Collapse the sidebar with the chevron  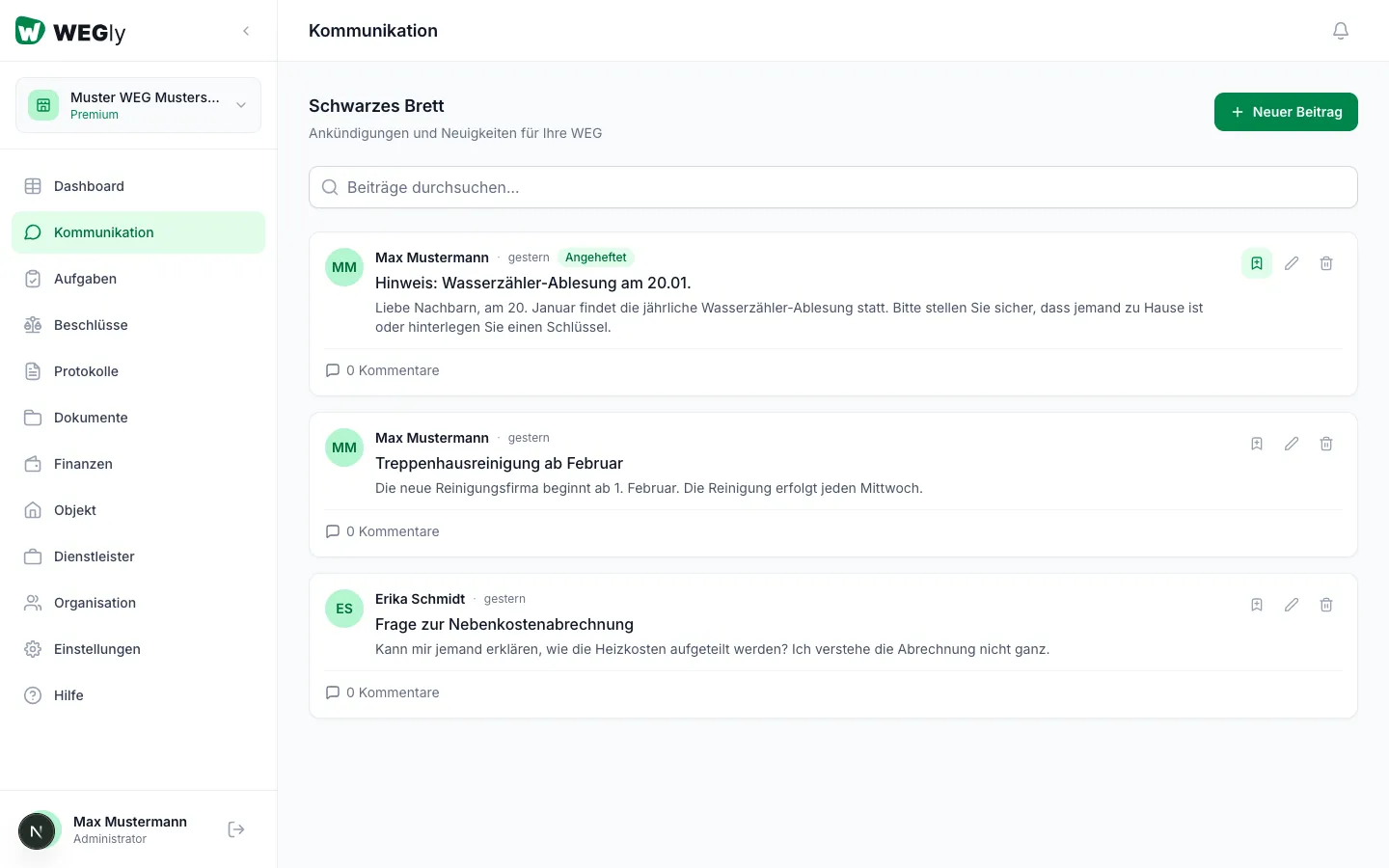pos(246,31)
